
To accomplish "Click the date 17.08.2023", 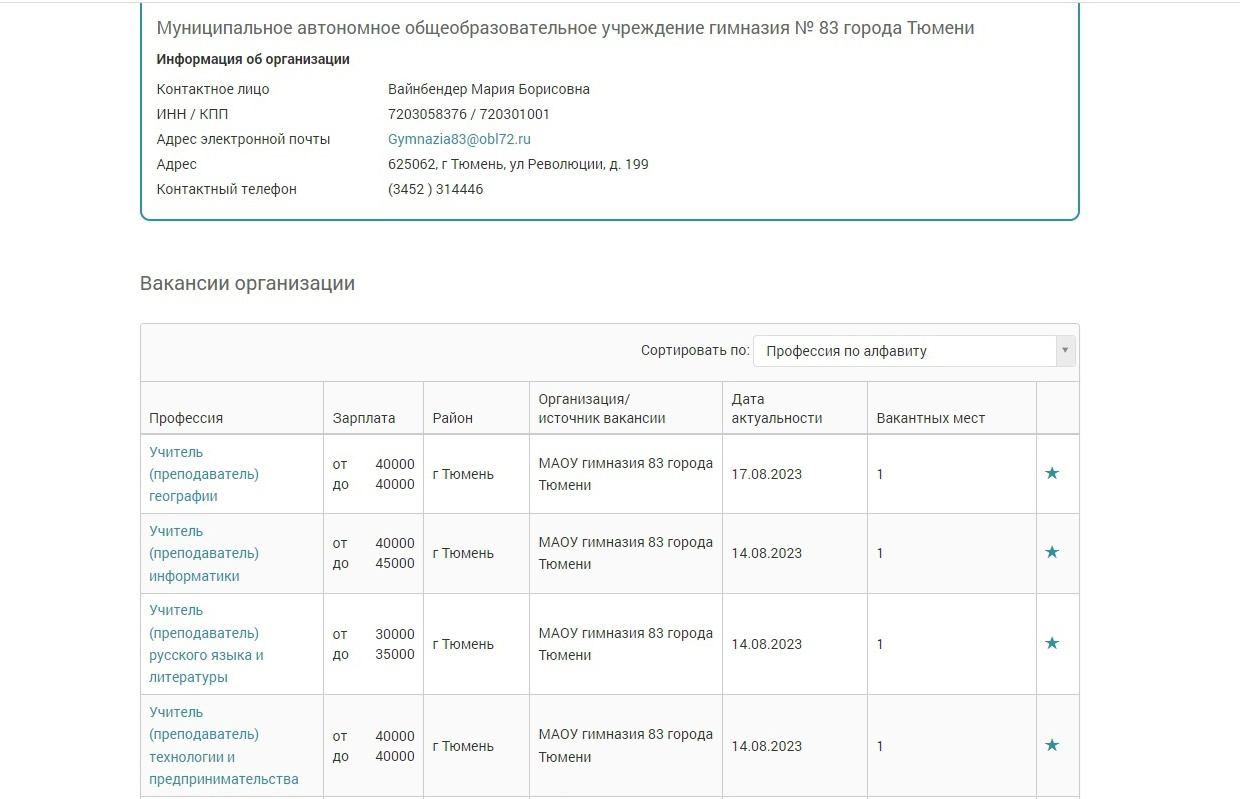I will (767, 474).
